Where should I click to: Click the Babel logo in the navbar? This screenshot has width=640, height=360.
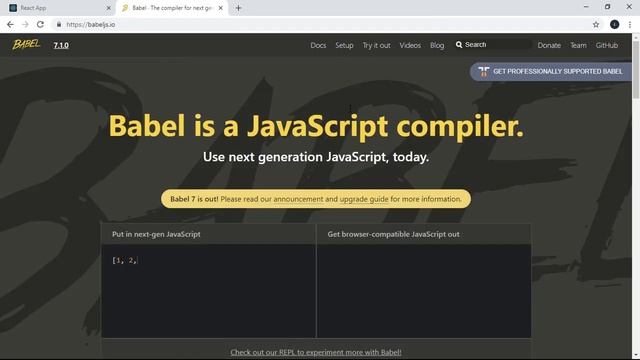coord(26,44)
